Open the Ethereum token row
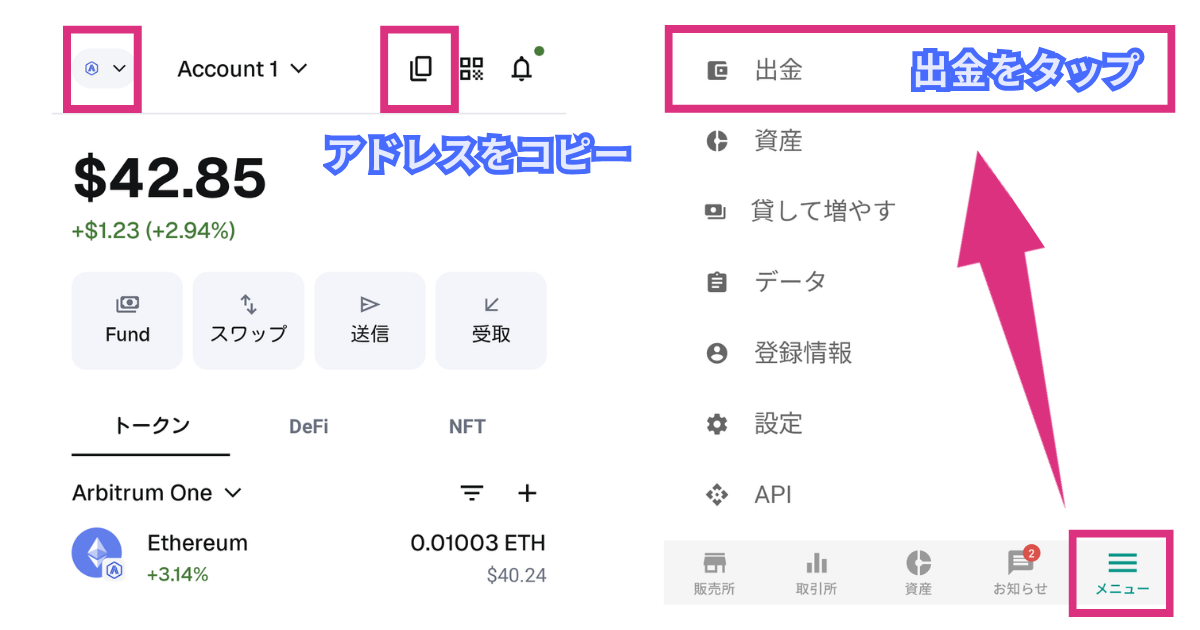Image resolution: width=1200 pixels, height=630 pixels. (x=309, y=558)
